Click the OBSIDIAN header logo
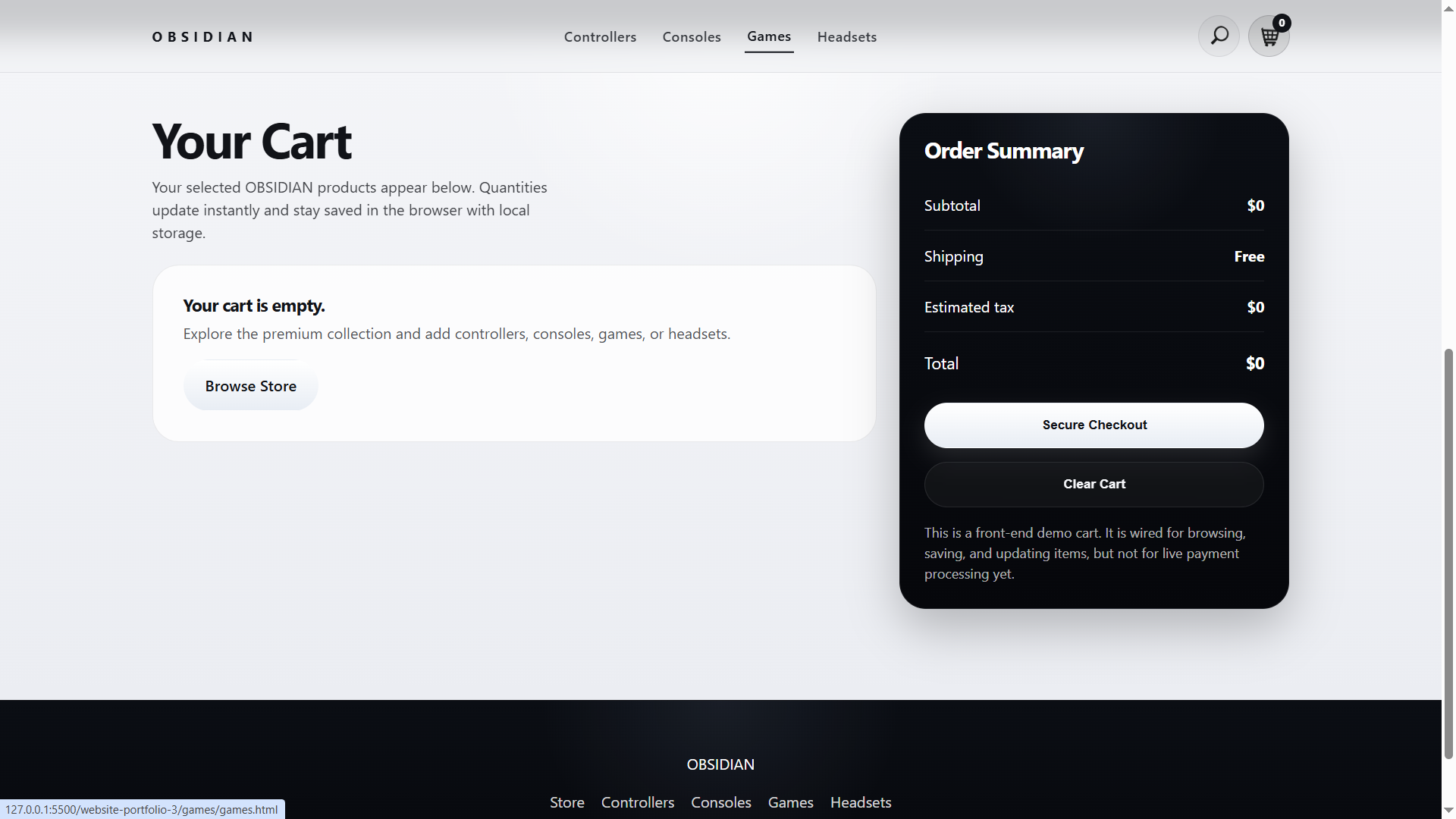 tap(202, 37)
